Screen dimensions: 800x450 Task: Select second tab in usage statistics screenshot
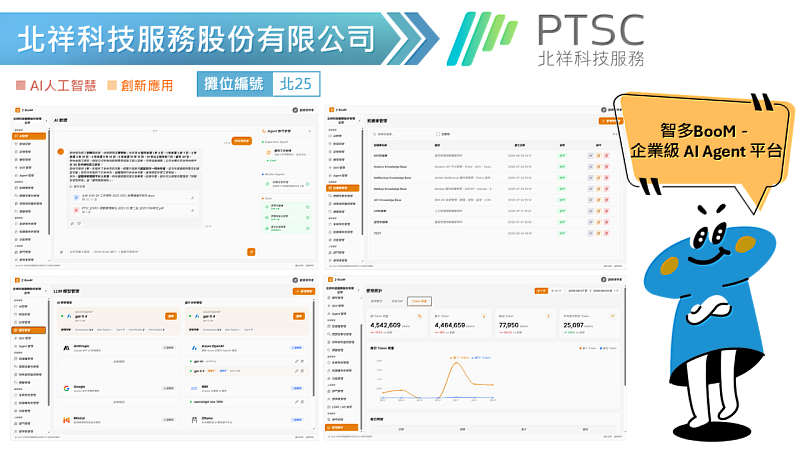coord(397,302)
